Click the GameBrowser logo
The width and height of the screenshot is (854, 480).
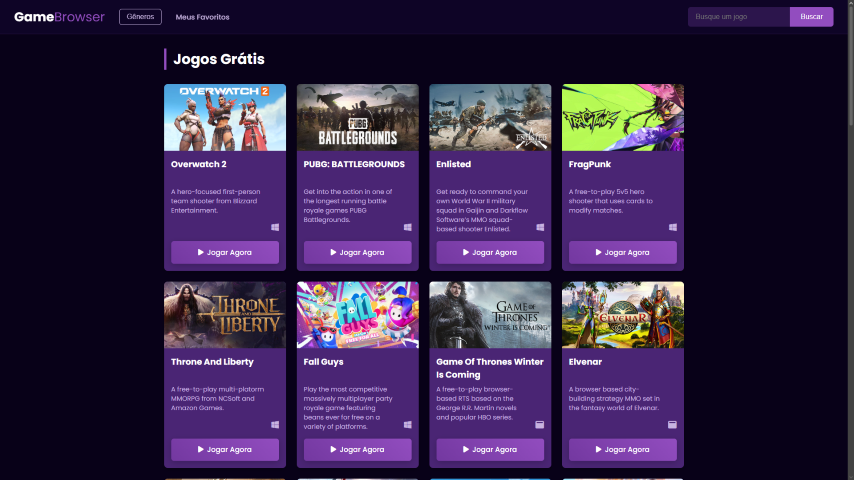(x=59, y=17)
